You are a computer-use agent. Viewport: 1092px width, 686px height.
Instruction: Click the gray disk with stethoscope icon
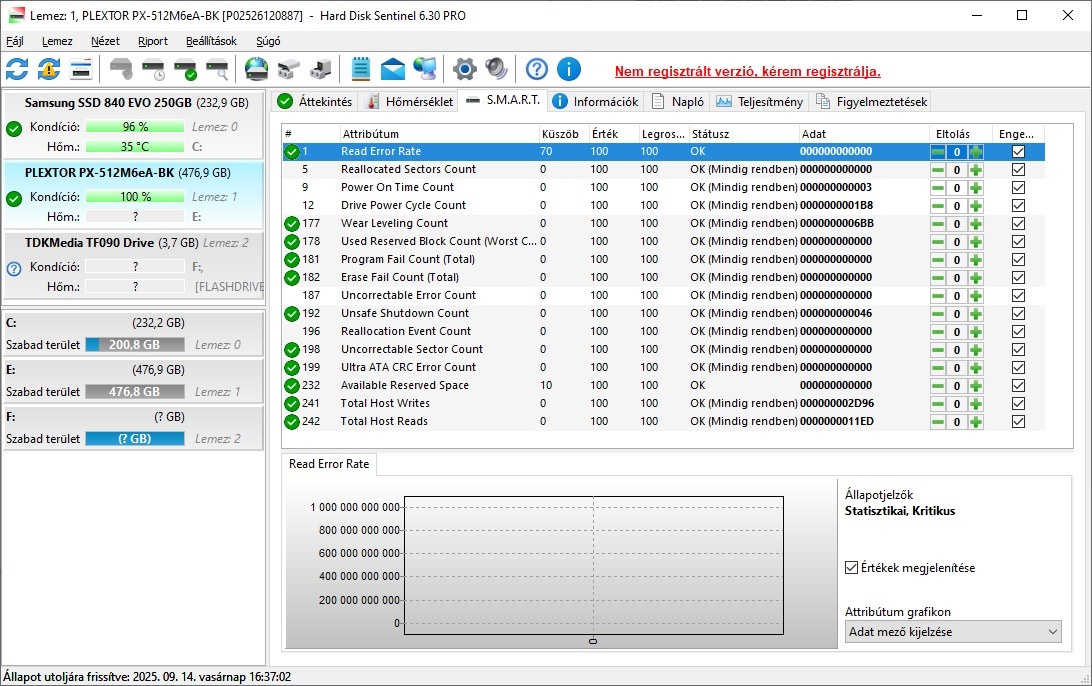coord(121,69)
